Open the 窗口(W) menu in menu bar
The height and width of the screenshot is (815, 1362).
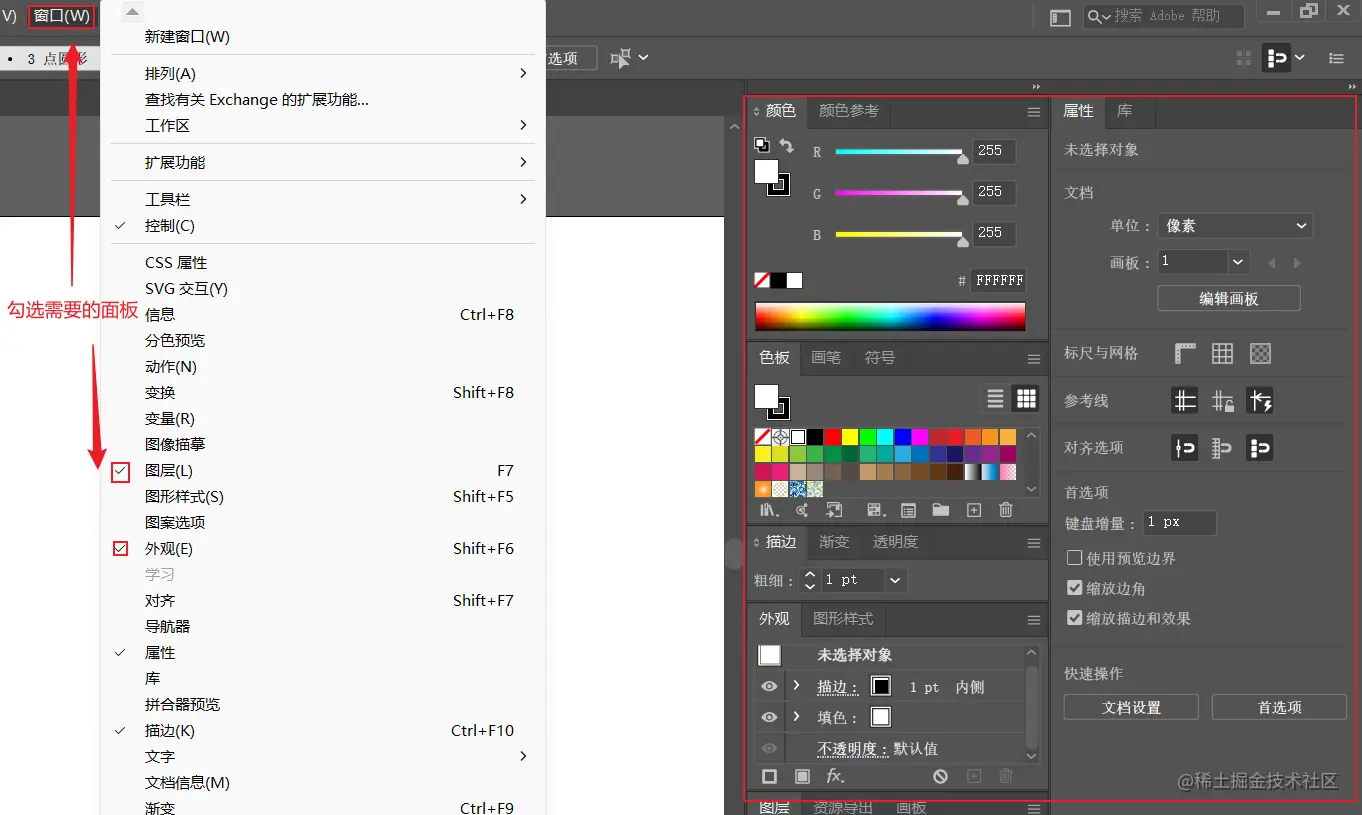tap(62, 16)
